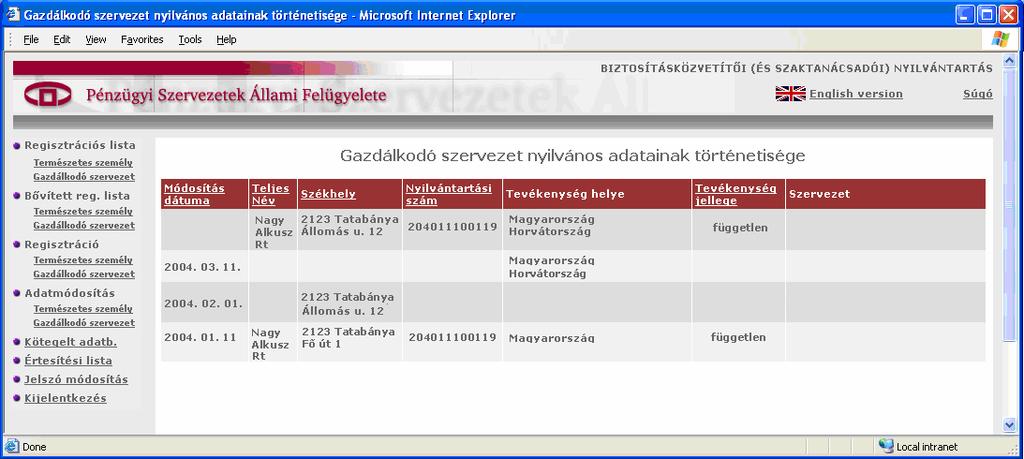Click the PSZÁF logo icon
Viewport: 1024px width, 459px height.
(48, 95)
